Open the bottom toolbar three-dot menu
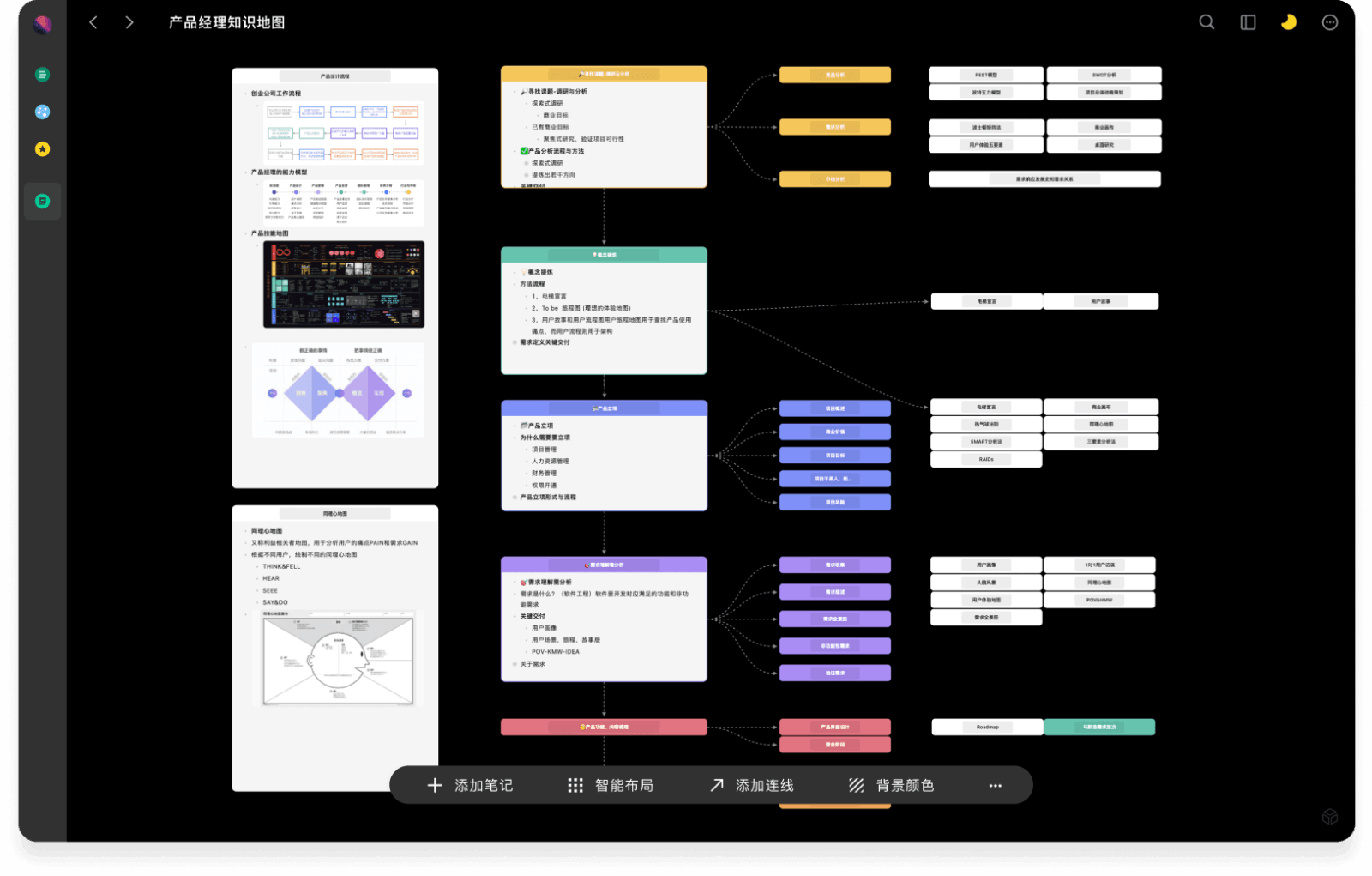This screenshot has width=1372, height=876. (995, 785)
